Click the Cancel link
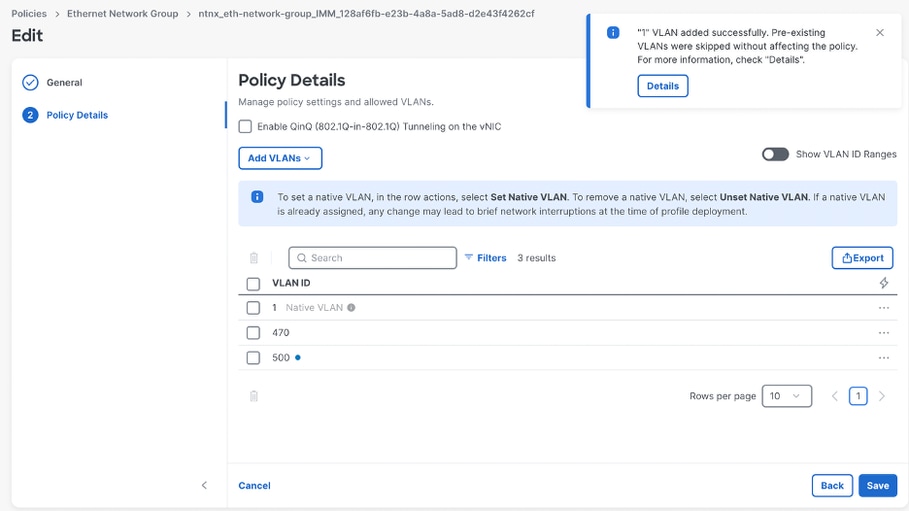The height and width of the screenshot is (511, 909). [x=254, y=485]
